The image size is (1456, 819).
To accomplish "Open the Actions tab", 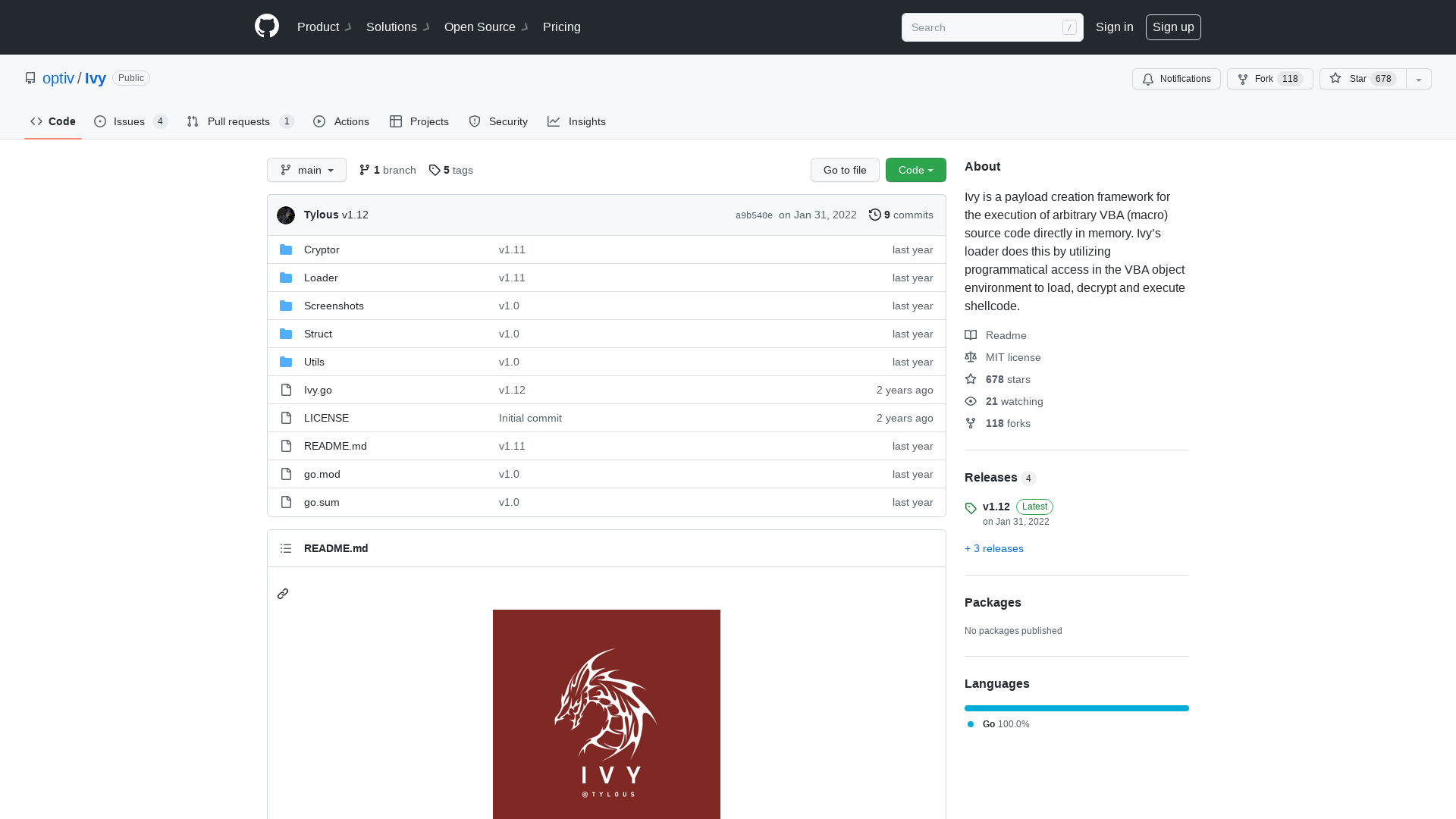I will coord(341,121).
